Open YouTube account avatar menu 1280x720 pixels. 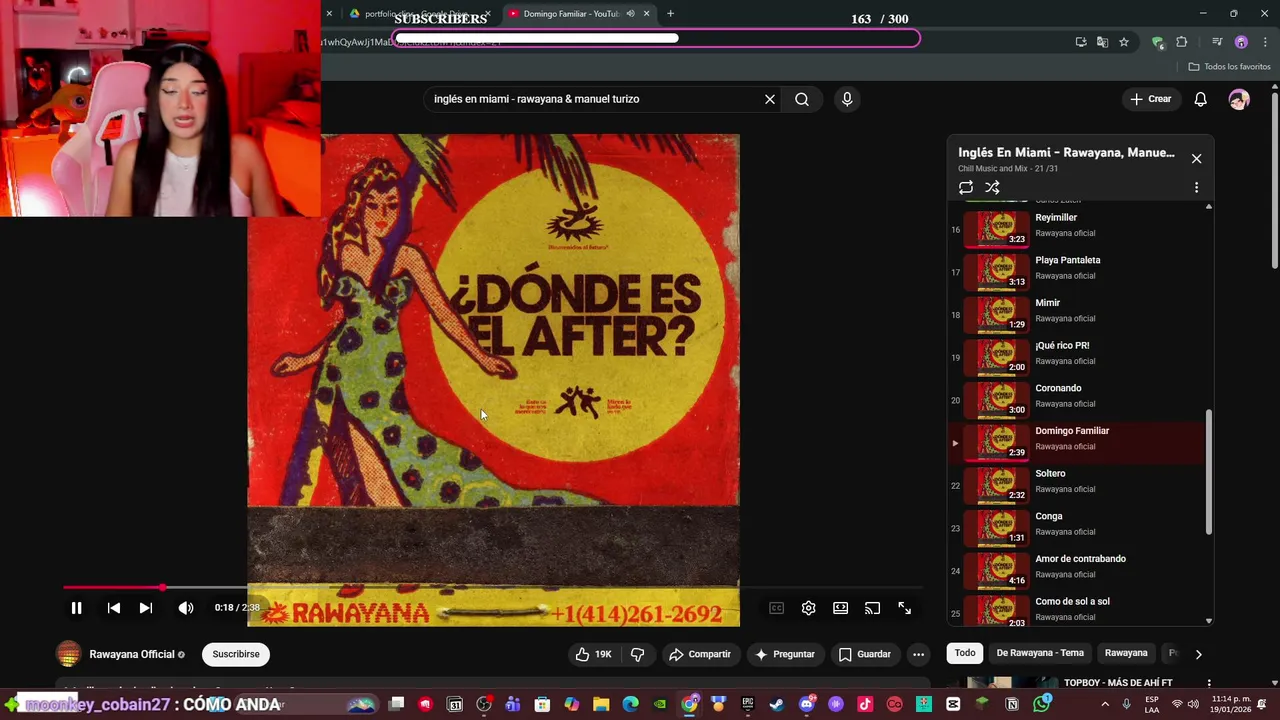tap(1239, 99)
